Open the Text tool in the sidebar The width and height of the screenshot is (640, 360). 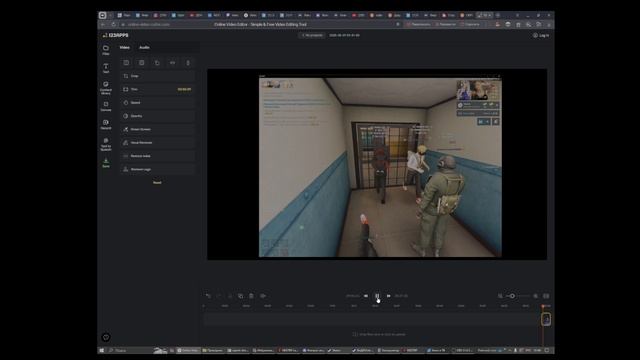click(106, 68)
